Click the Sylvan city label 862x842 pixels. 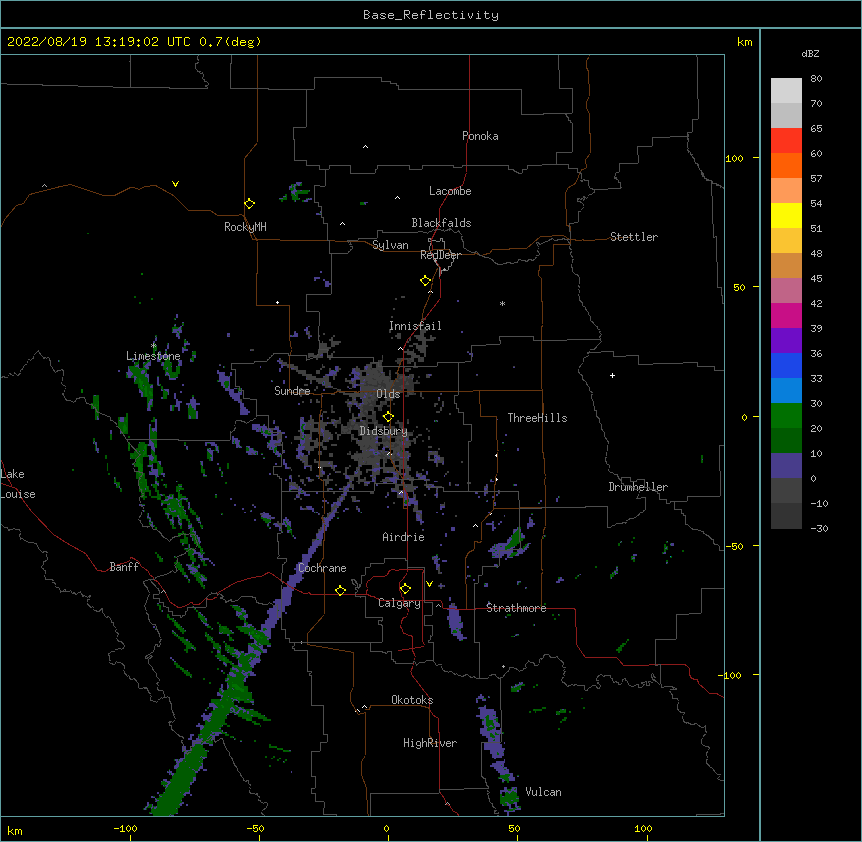pyautogui.click(x=390, y=245)
